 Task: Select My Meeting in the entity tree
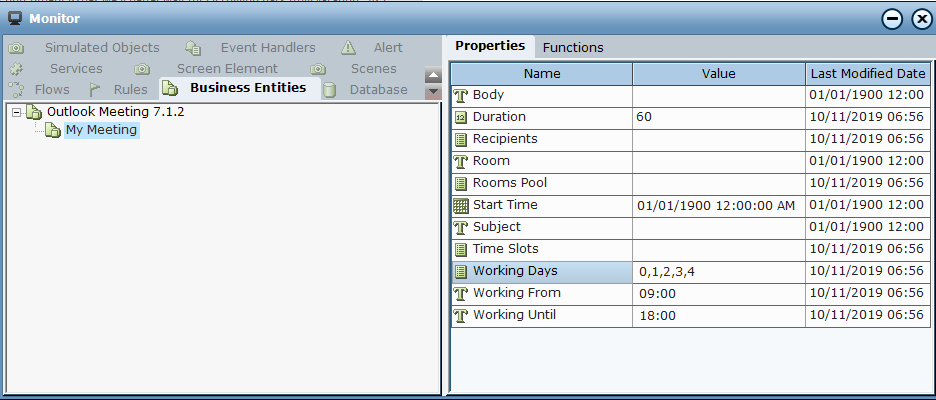[101, 130]
